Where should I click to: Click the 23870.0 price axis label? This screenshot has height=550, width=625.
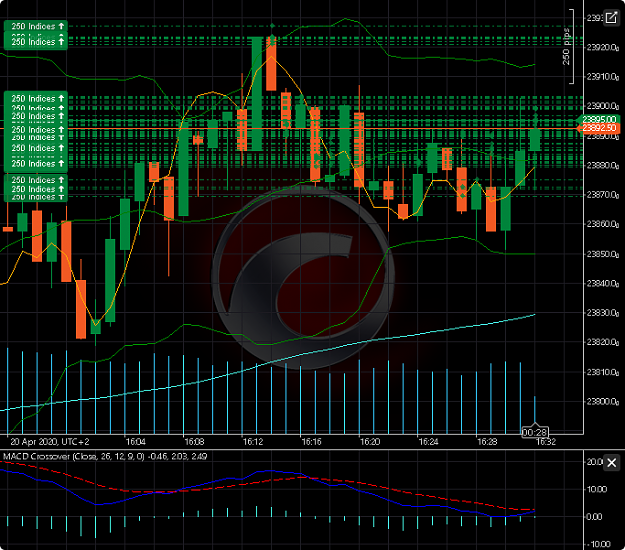(x=603, y=194)
